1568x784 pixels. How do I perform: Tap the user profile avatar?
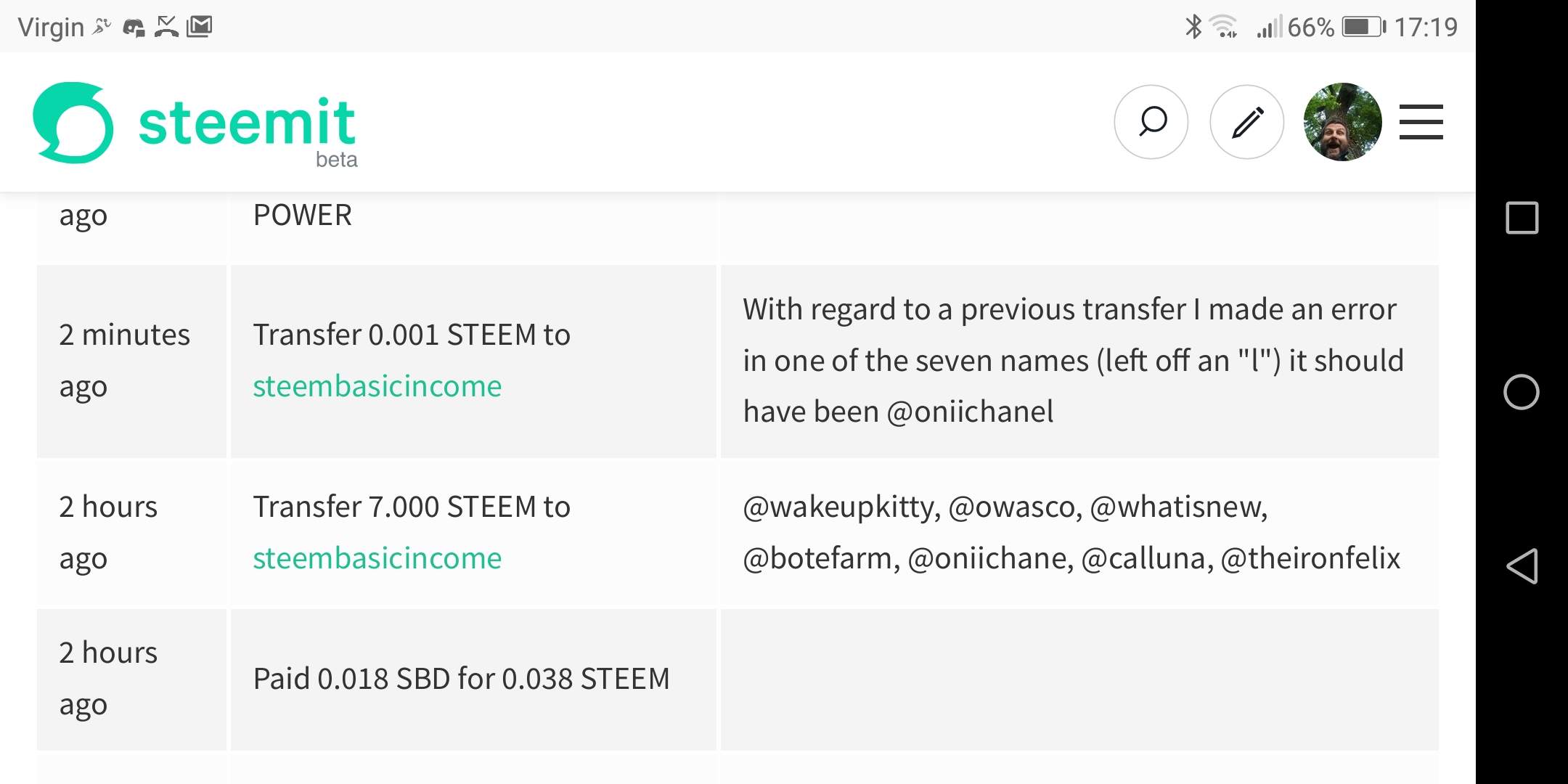click(1342, 122)
